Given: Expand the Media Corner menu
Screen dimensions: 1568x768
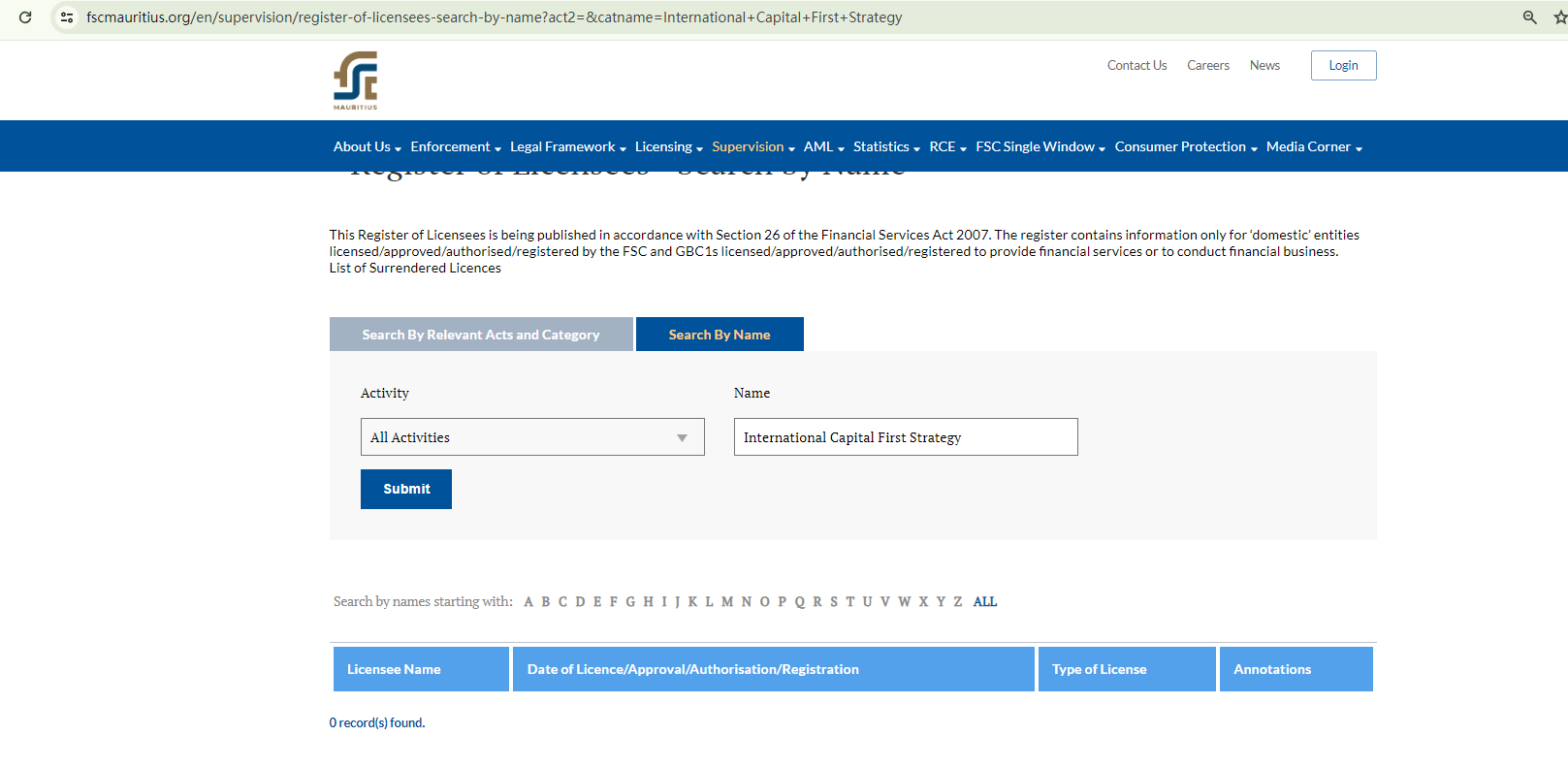Looking at the screenshot, I should click(x=1314, y=146).
